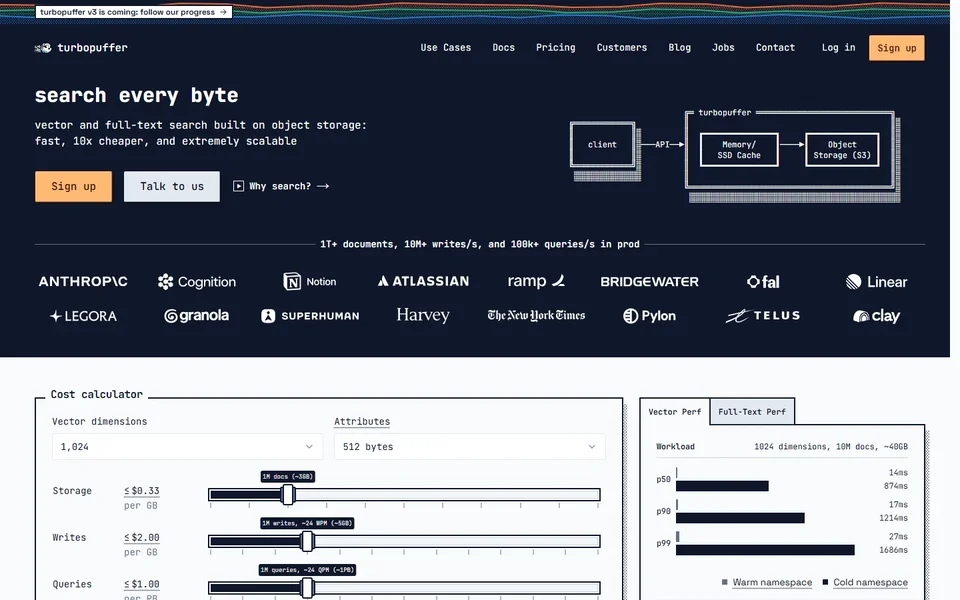
Task: Click the Warm namespace legend label
Action: 772,582
